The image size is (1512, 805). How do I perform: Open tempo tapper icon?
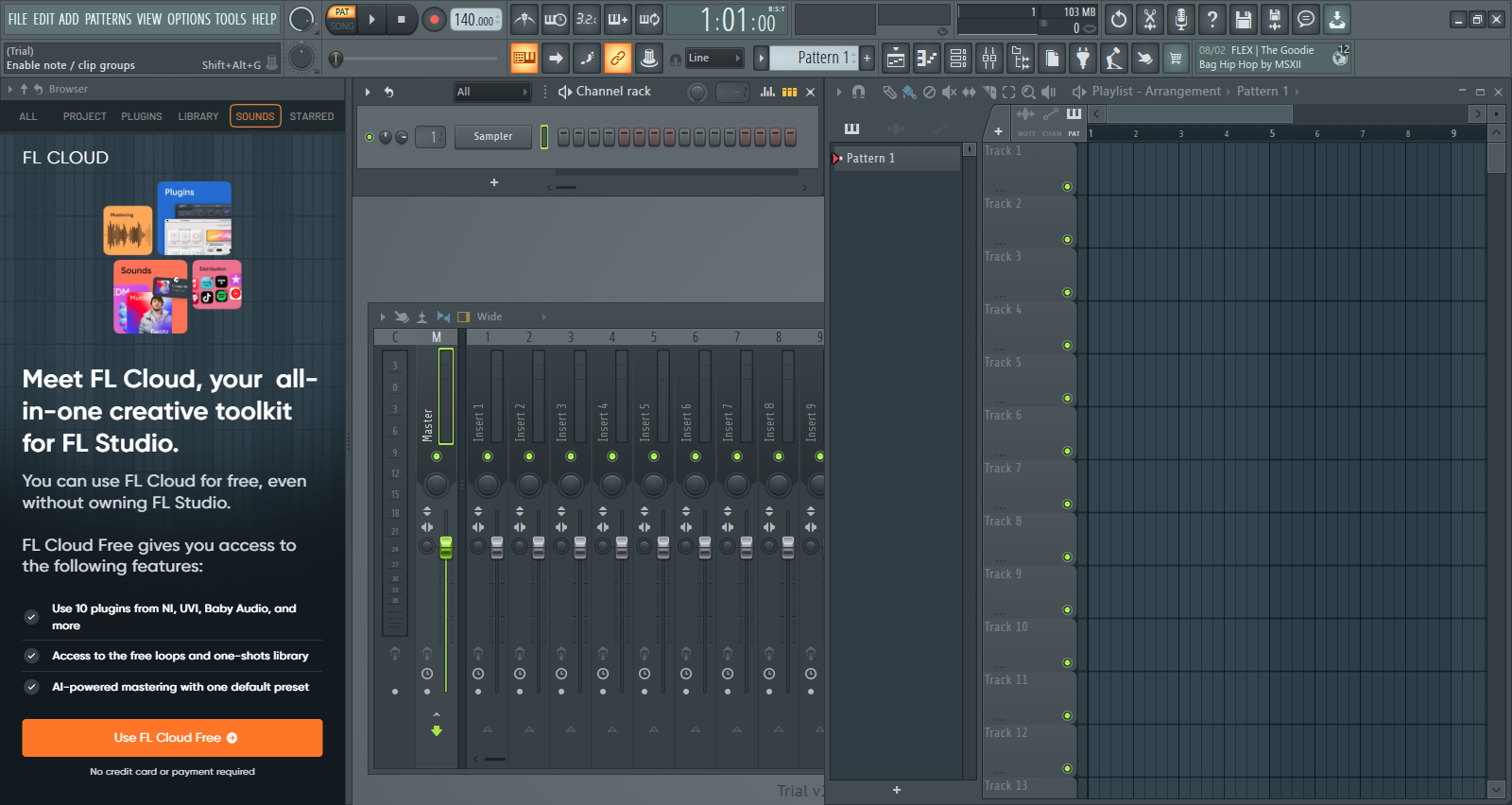[x=1114, y=58]
